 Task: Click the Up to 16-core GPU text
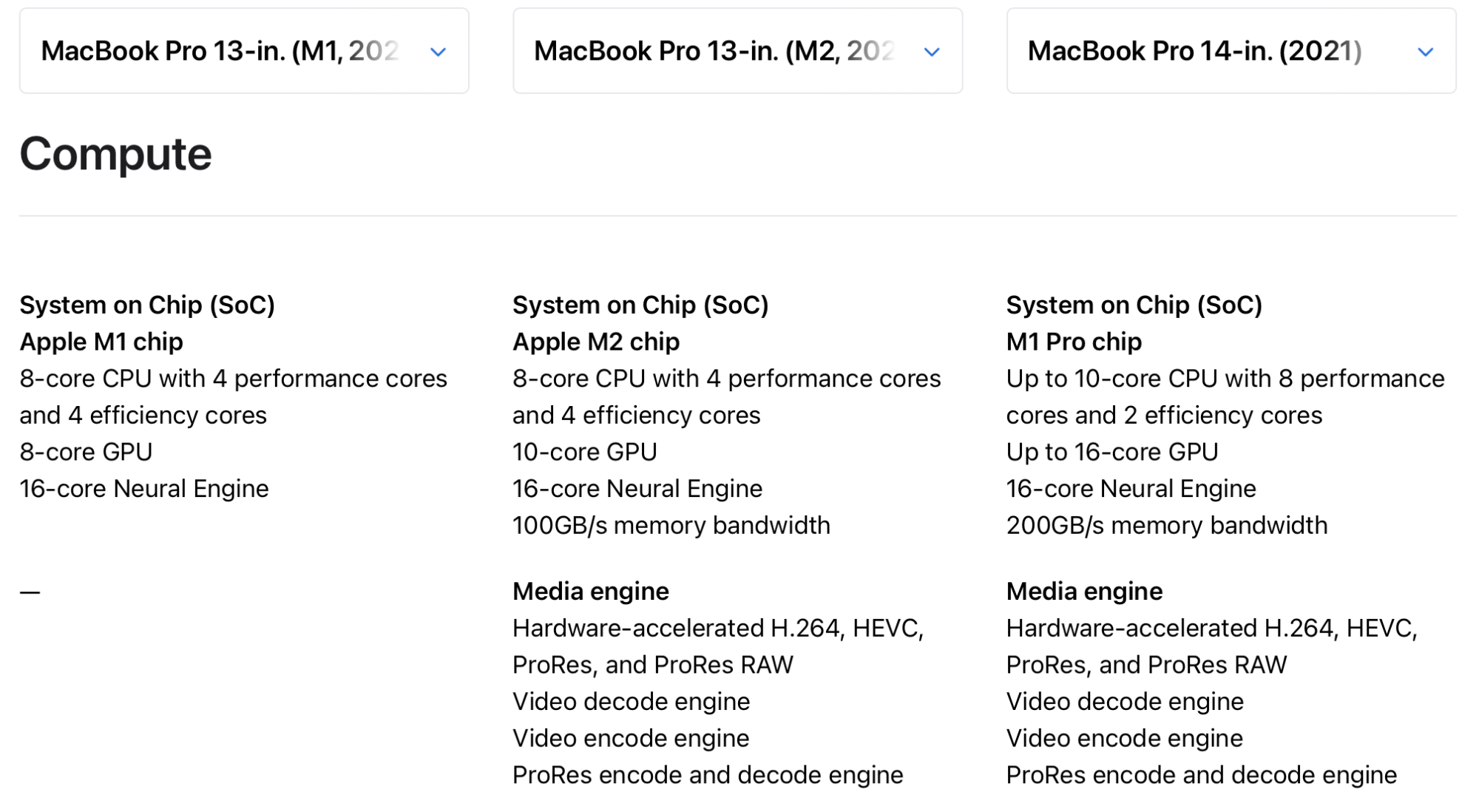click(x=1111, y=452)
